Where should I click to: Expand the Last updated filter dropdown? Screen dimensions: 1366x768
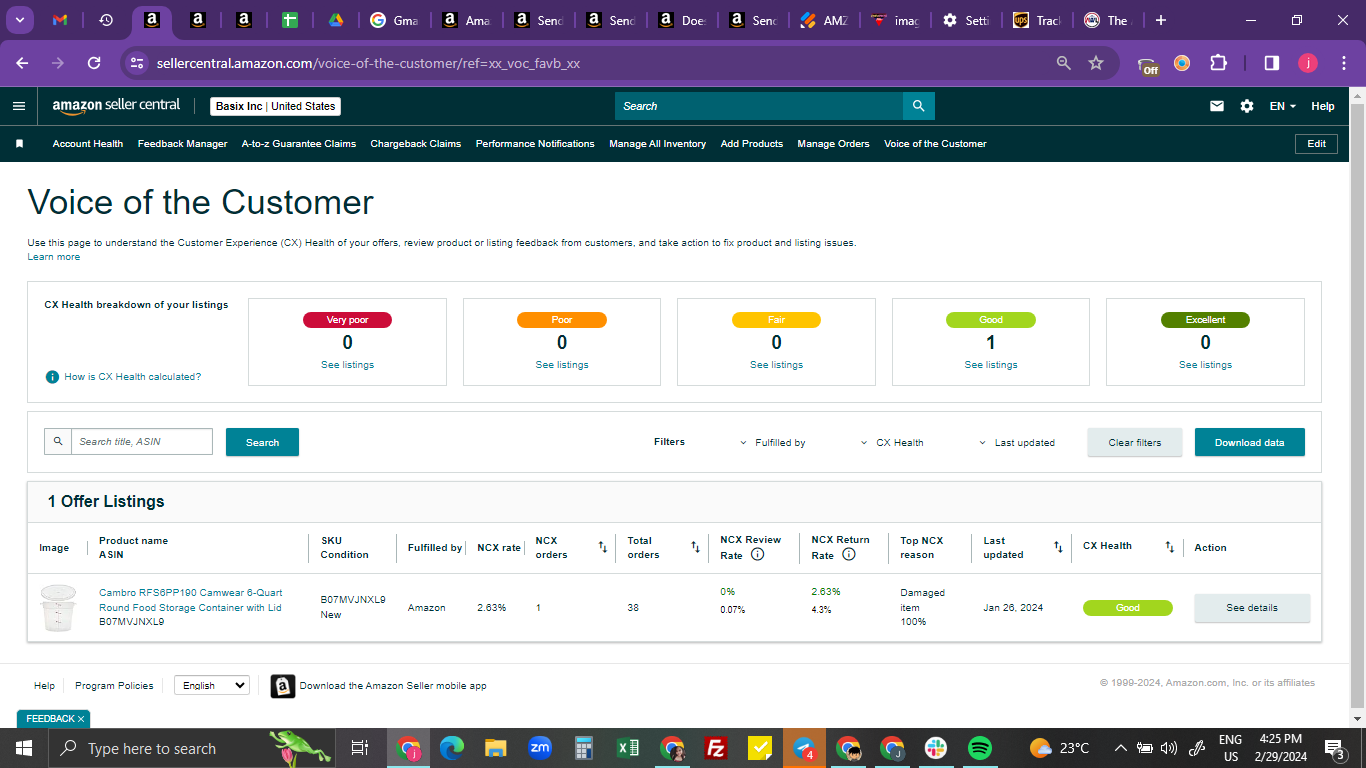(1017, 443)
